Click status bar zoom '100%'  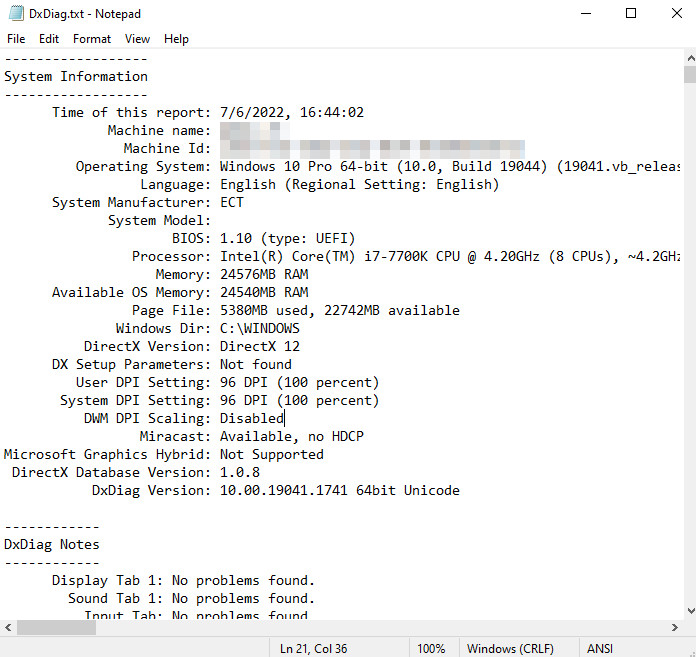coord(431,649)
